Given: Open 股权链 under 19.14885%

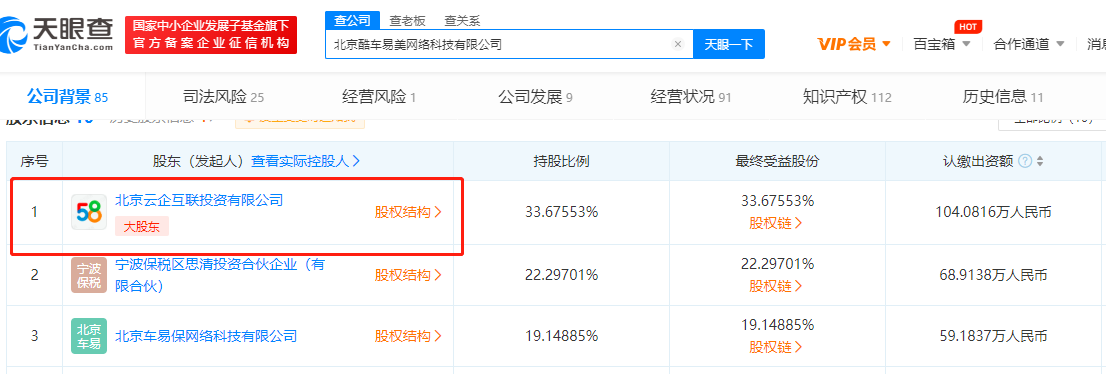Looking at the screenshot, I should coord(777,348).
